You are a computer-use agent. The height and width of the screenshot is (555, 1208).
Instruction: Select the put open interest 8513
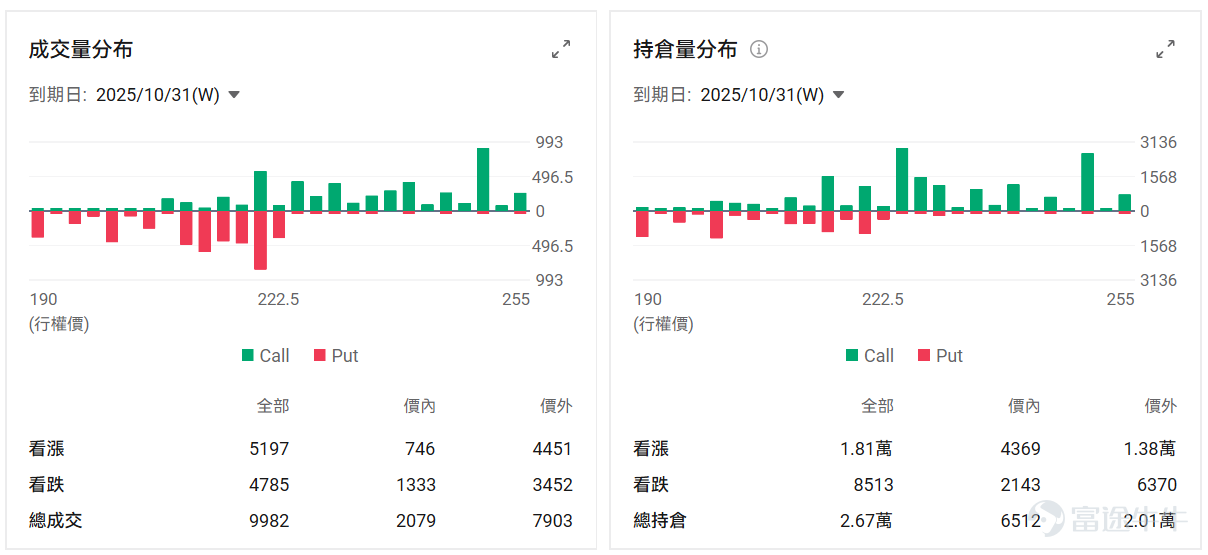(873, 485)
